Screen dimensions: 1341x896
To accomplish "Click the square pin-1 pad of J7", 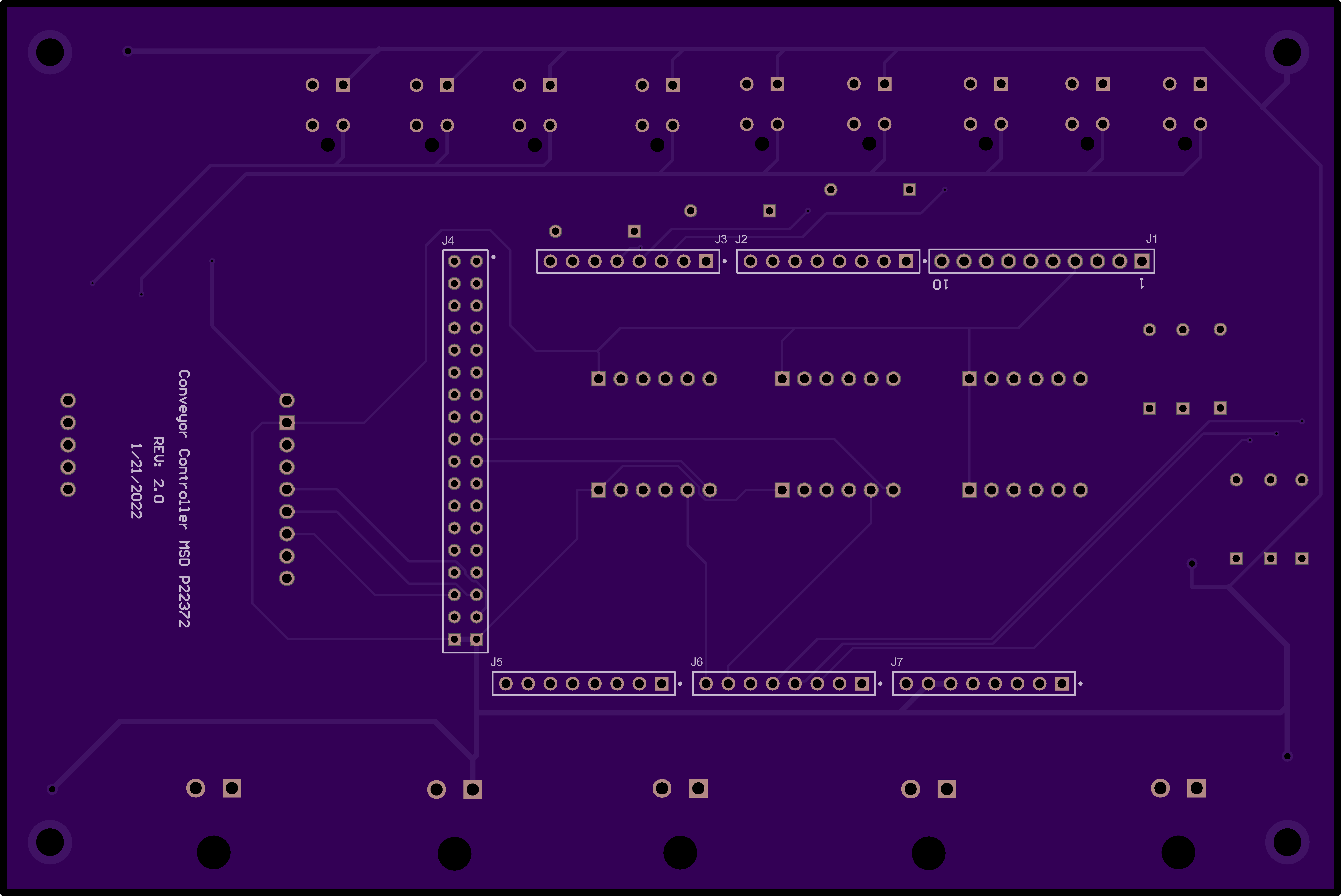I will tap(1061, 683).
